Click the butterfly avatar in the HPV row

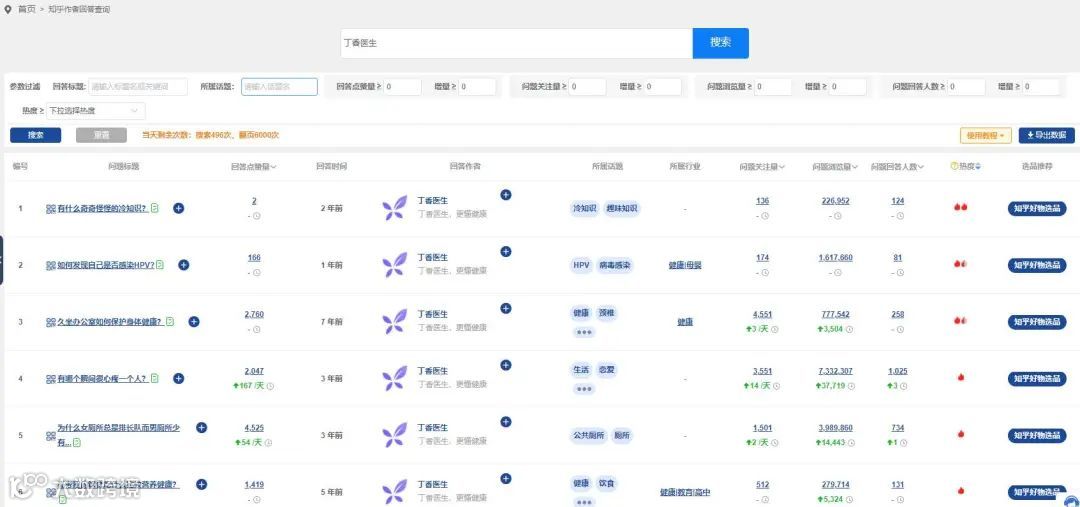point(395,265)
